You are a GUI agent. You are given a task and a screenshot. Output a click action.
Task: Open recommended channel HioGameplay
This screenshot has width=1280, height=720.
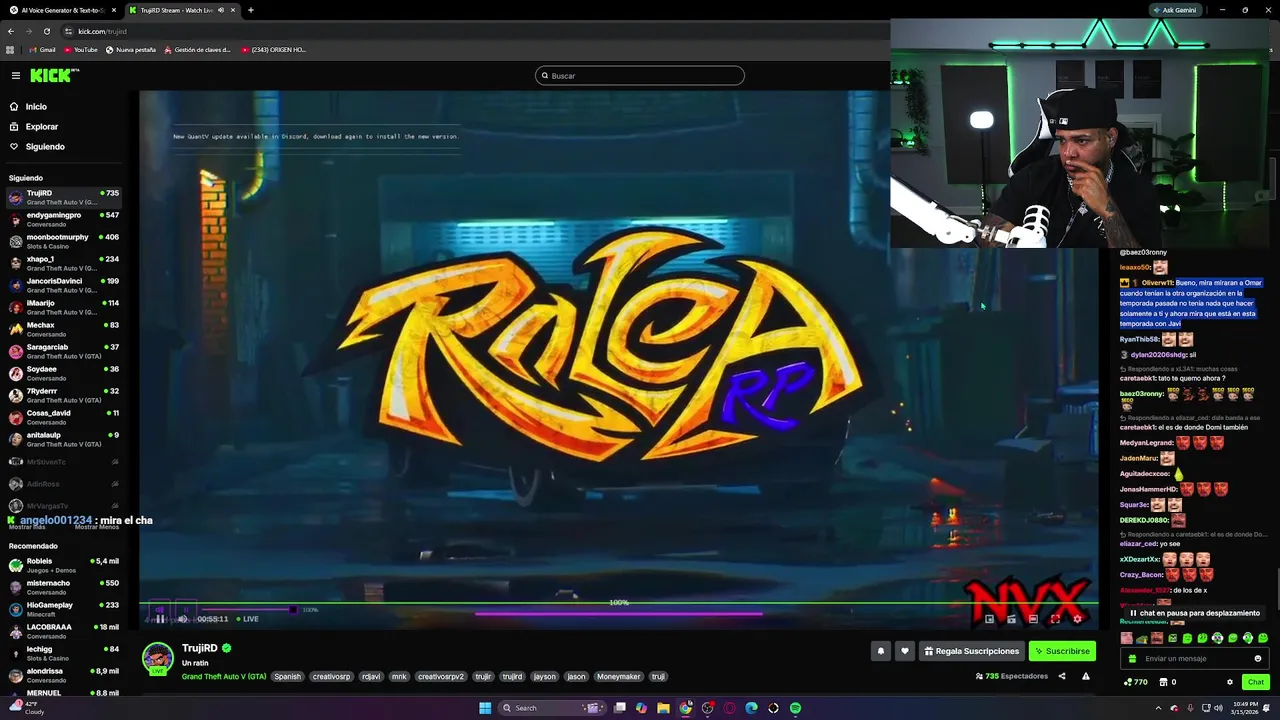65,609
